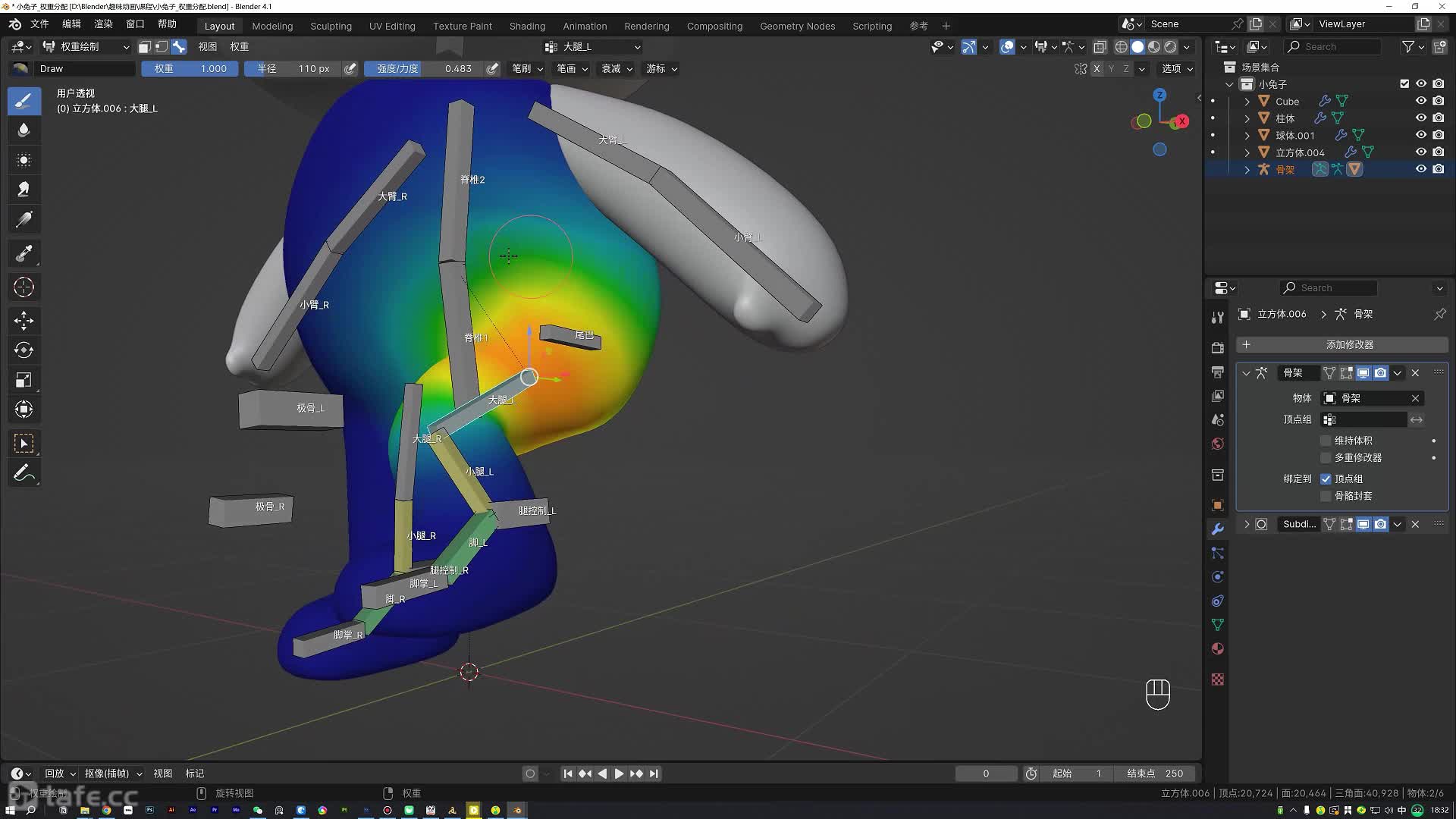This screenshot has height=819, width=1456.
Task: Switch to the Sculpting workspace tab
Action: click(x=331, y=26)
